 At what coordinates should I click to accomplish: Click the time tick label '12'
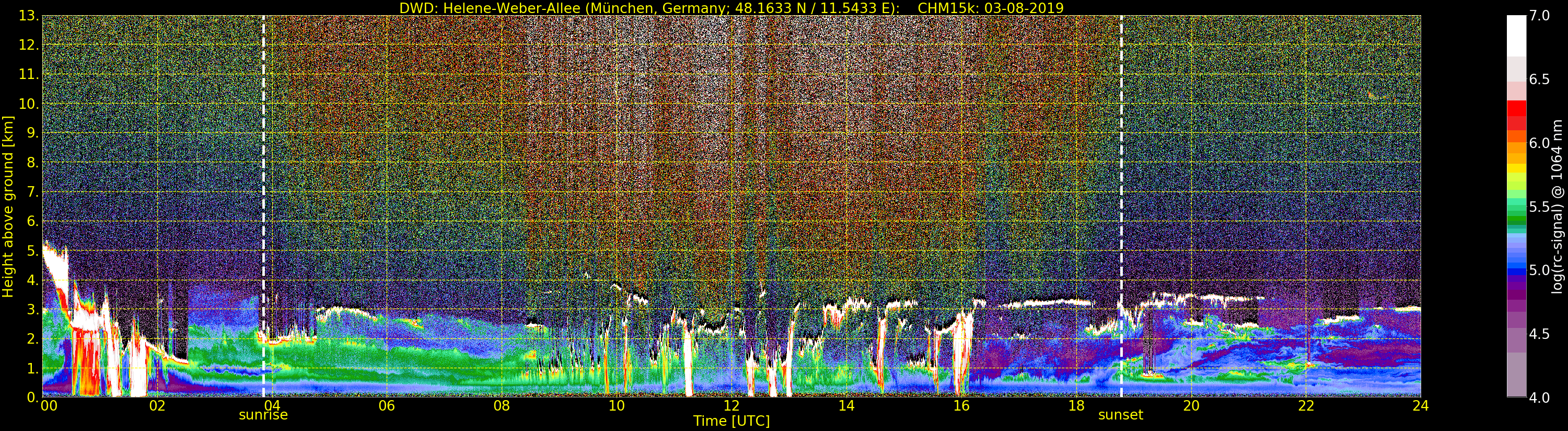(731, 406)
